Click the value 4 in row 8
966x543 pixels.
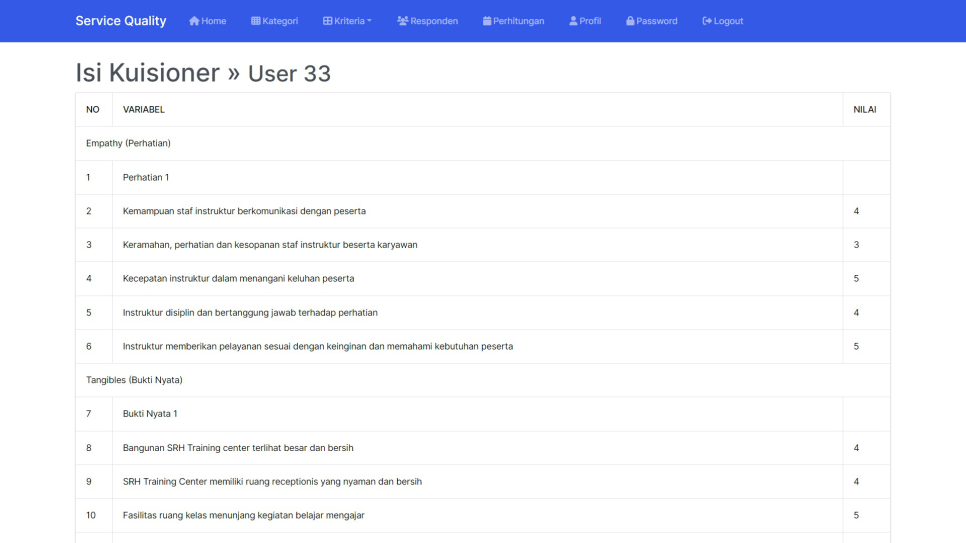856,448
